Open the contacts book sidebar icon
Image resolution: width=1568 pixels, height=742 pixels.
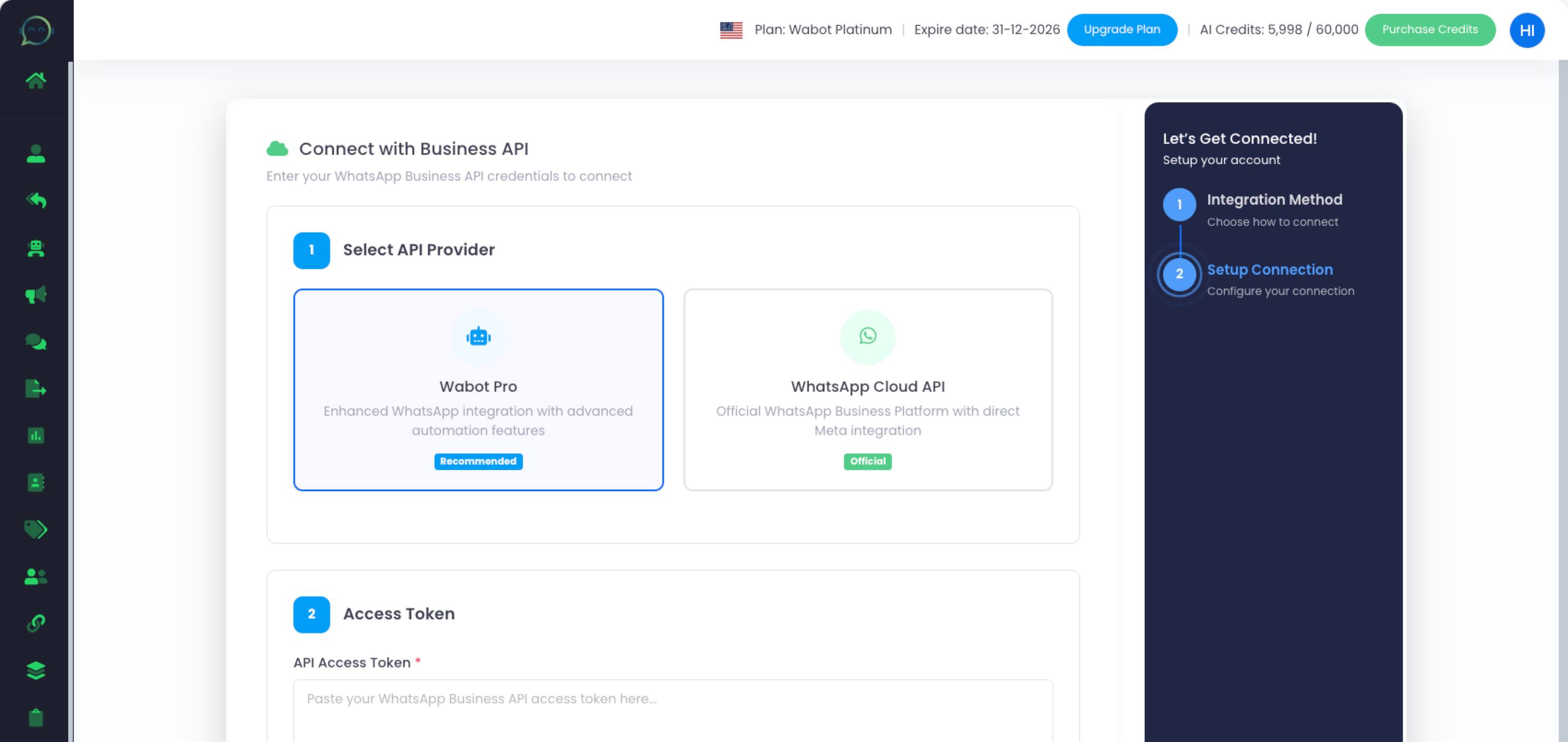tap(36, 482)
